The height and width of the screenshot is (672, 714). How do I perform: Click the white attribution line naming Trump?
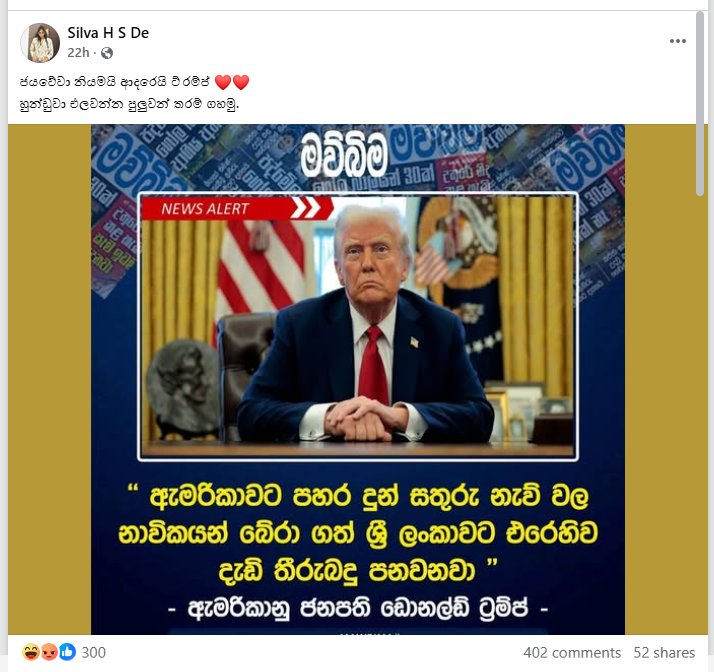358,608
